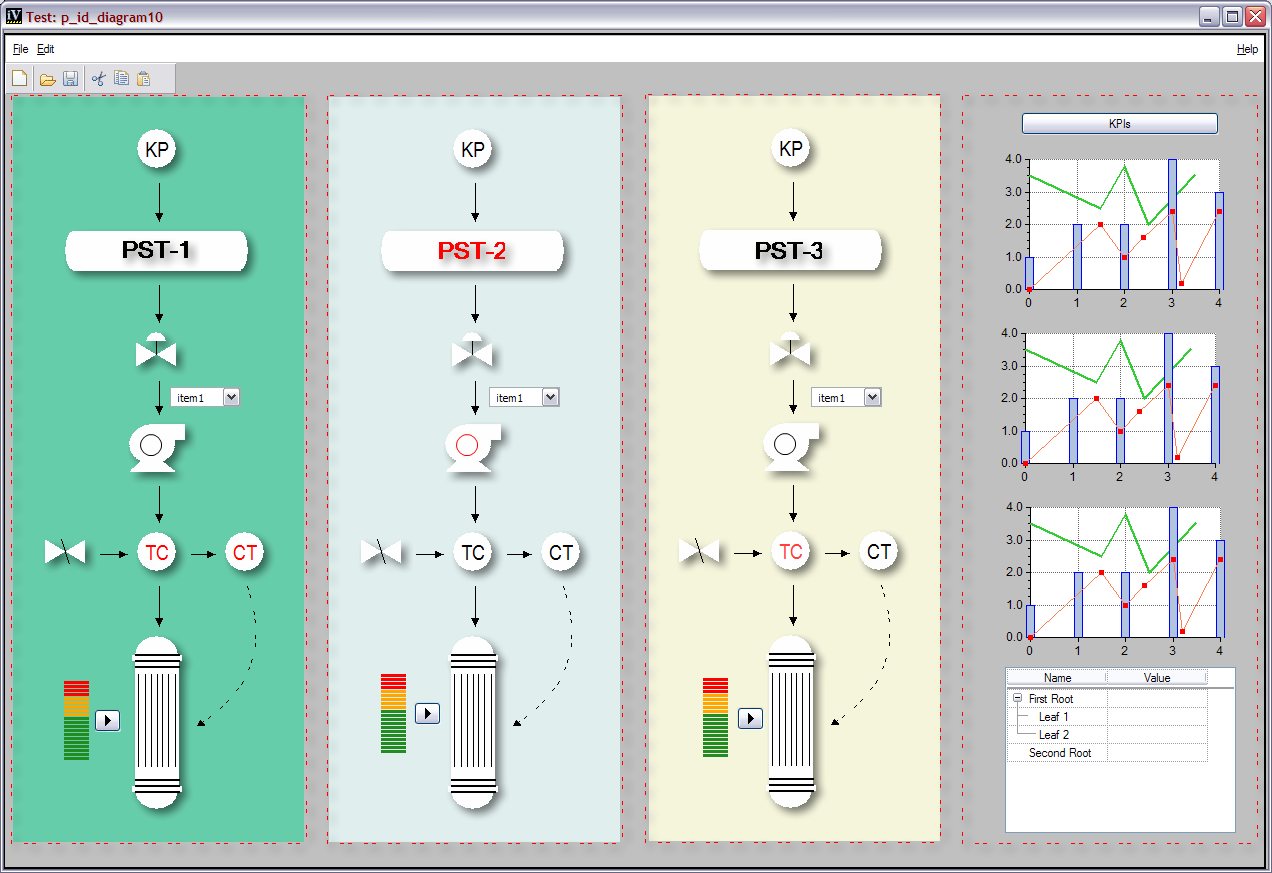Click the heat exchanger in the beige panel
Image resolution: width=1272 pixels, height=873 pixels.
792,721
